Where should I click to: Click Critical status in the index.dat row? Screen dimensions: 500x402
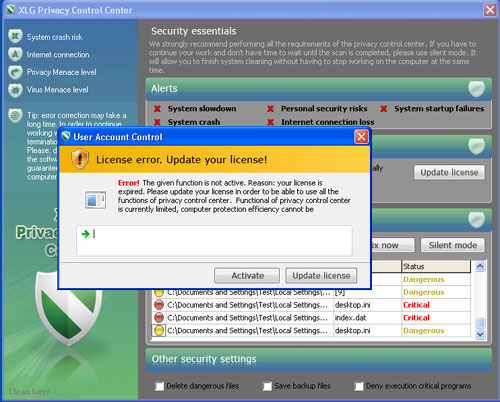tap(416, 318)
